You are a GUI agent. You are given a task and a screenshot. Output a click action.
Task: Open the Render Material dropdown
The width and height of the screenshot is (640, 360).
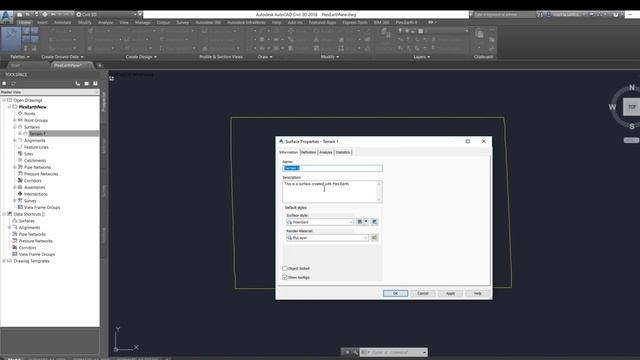[365, 238]
